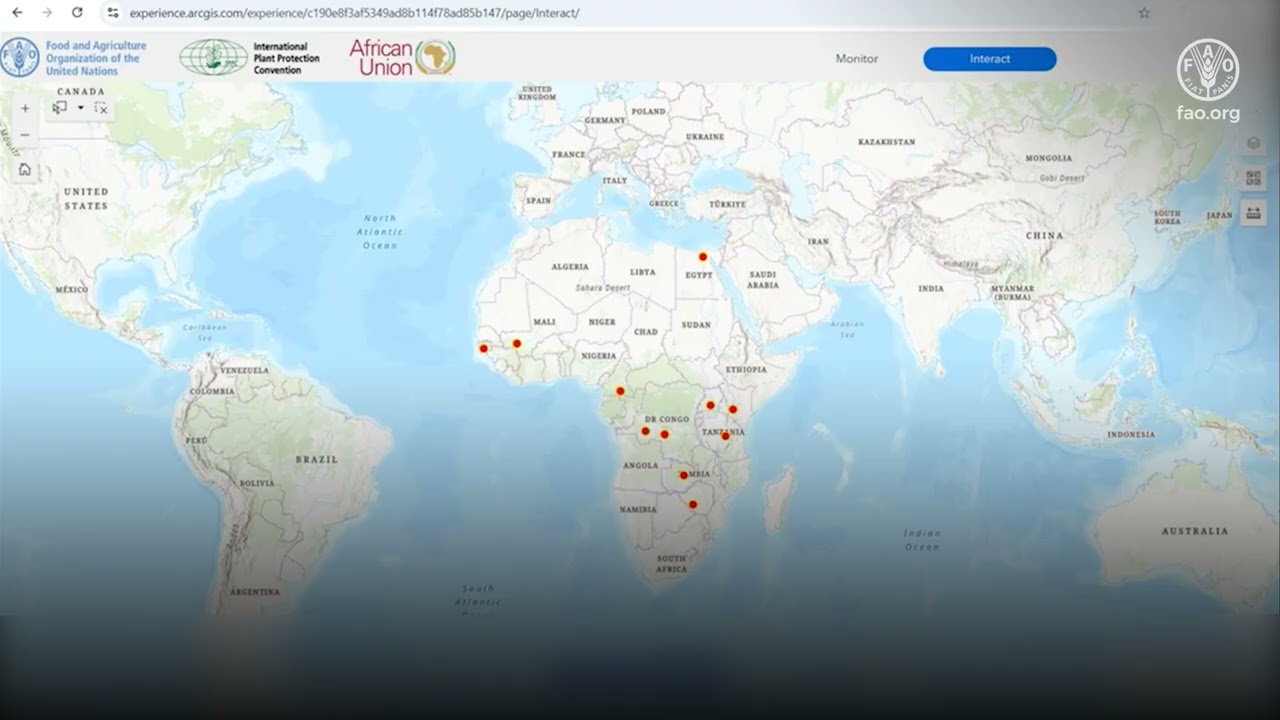
Task: Click the FAO logo in the header
Action: [x=74, y=58]
